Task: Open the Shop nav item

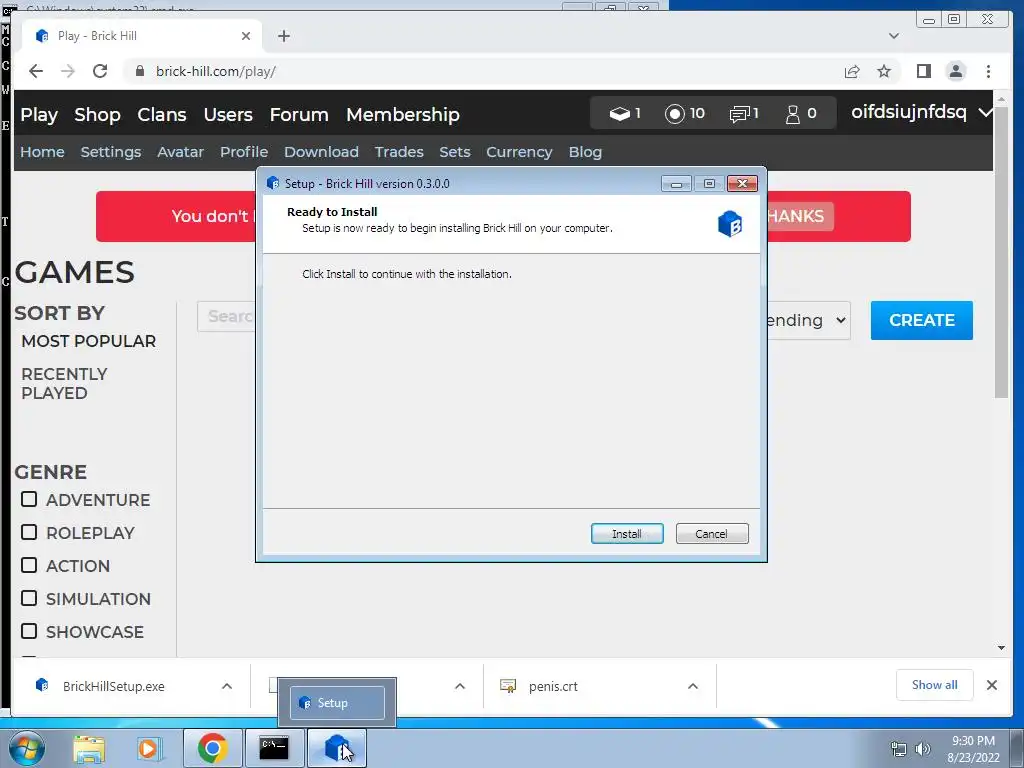Action: coord(97,114)
